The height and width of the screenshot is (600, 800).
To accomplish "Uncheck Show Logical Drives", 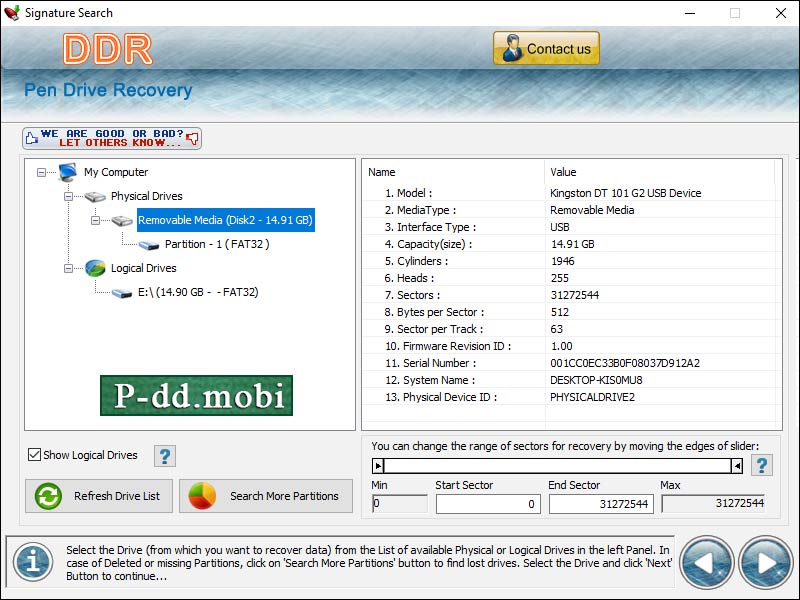I will point(33,455).
